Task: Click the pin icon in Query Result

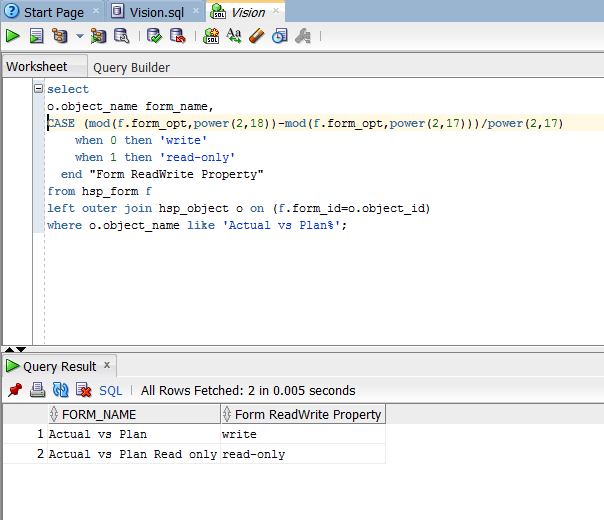Action: [x=15, y=390]
